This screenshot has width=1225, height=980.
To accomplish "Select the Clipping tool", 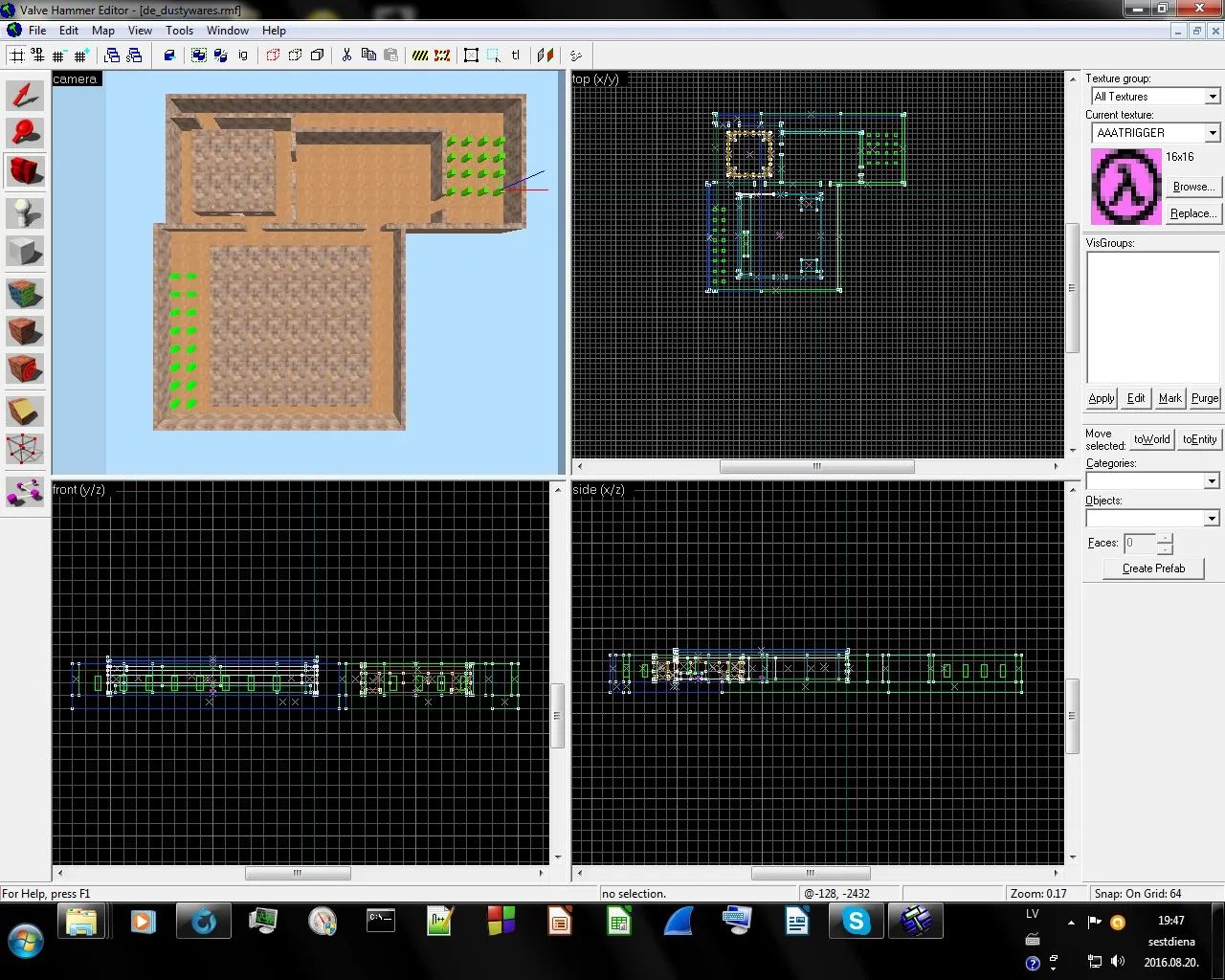I will tap(25, 411).
